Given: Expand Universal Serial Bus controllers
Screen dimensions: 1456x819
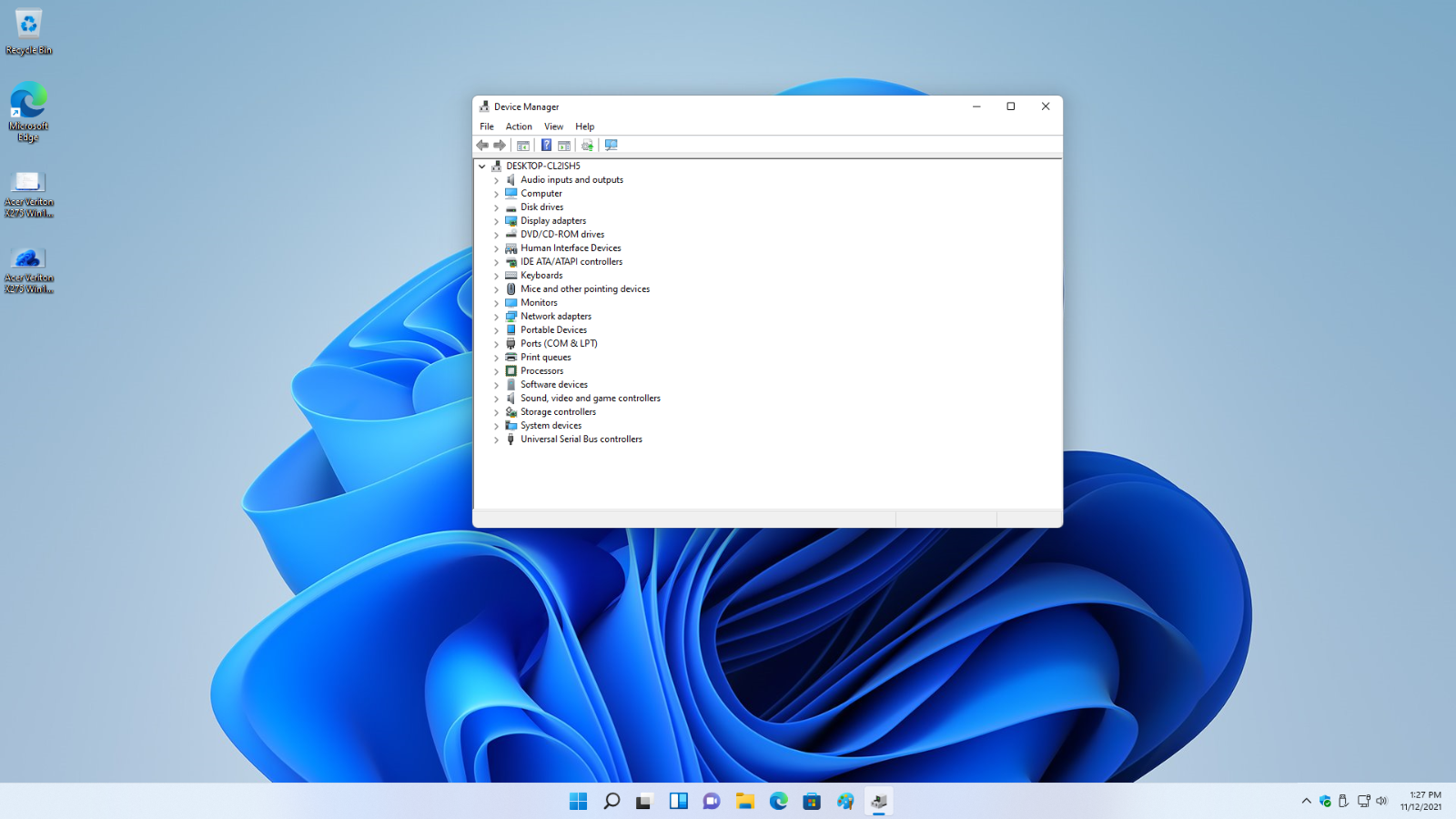Looking at the screenshot, I should (x=497, y=440).
